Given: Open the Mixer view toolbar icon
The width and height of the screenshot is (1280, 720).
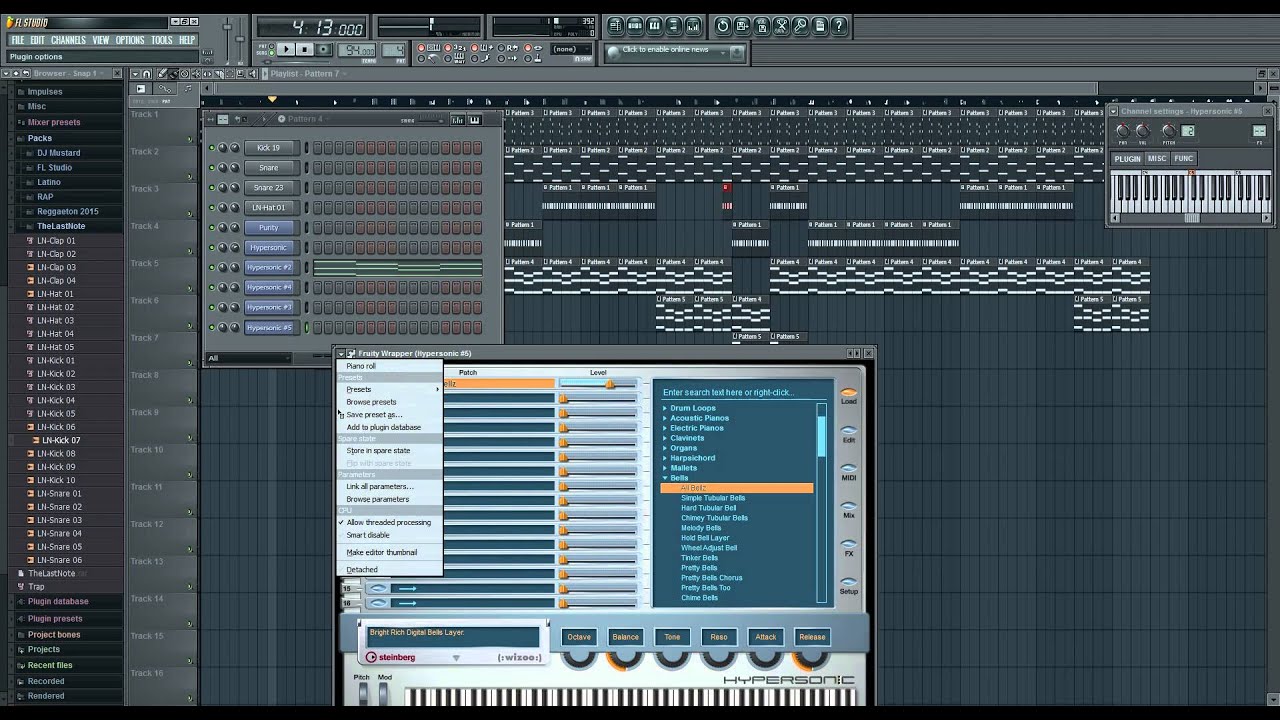Looking at the screenshot, I should [x=694, y=26].
